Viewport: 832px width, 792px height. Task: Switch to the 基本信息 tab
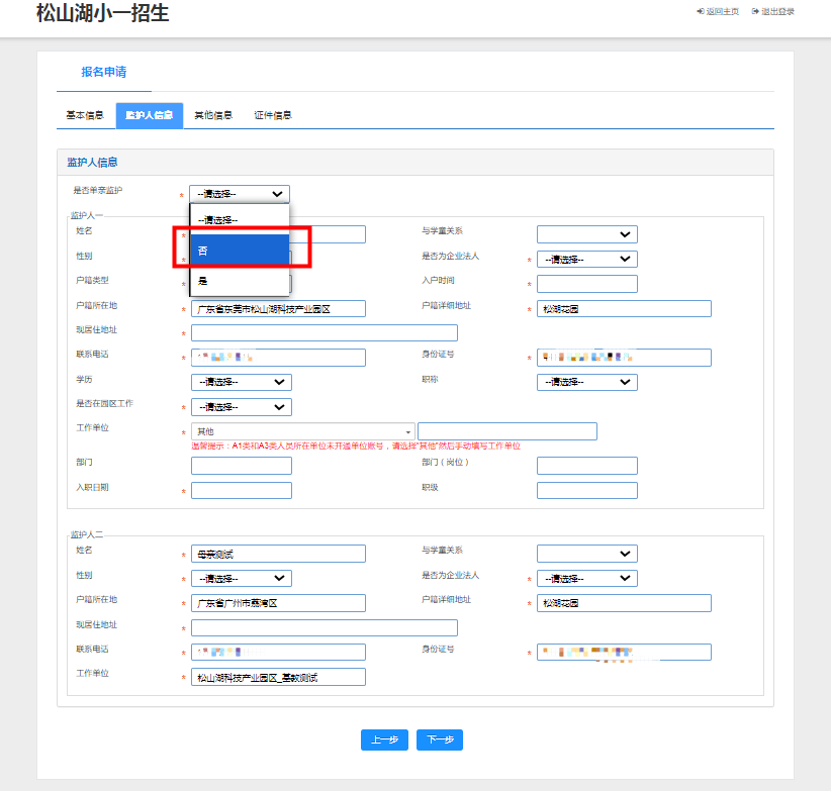[85, 116]
